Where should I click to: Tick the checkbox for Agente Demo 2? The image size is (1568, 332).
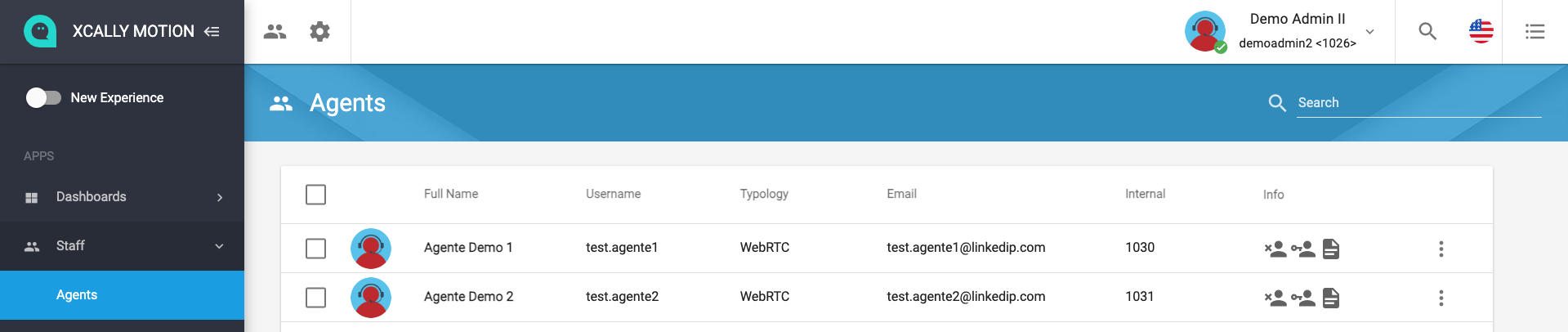pyautogui.click(x=315, y=298)
